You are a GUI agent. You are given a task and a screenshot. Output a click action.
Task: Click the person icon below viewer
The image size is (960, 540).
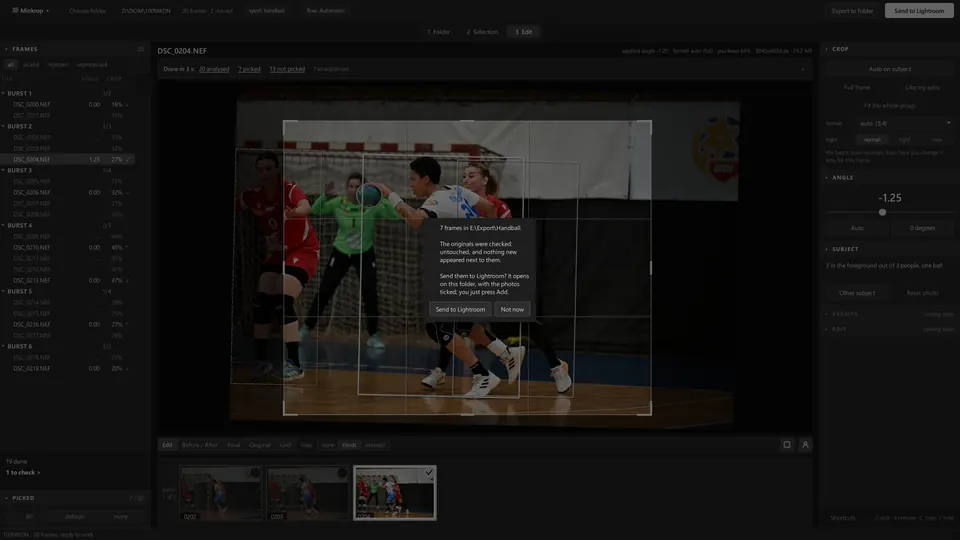coord(805,444)
